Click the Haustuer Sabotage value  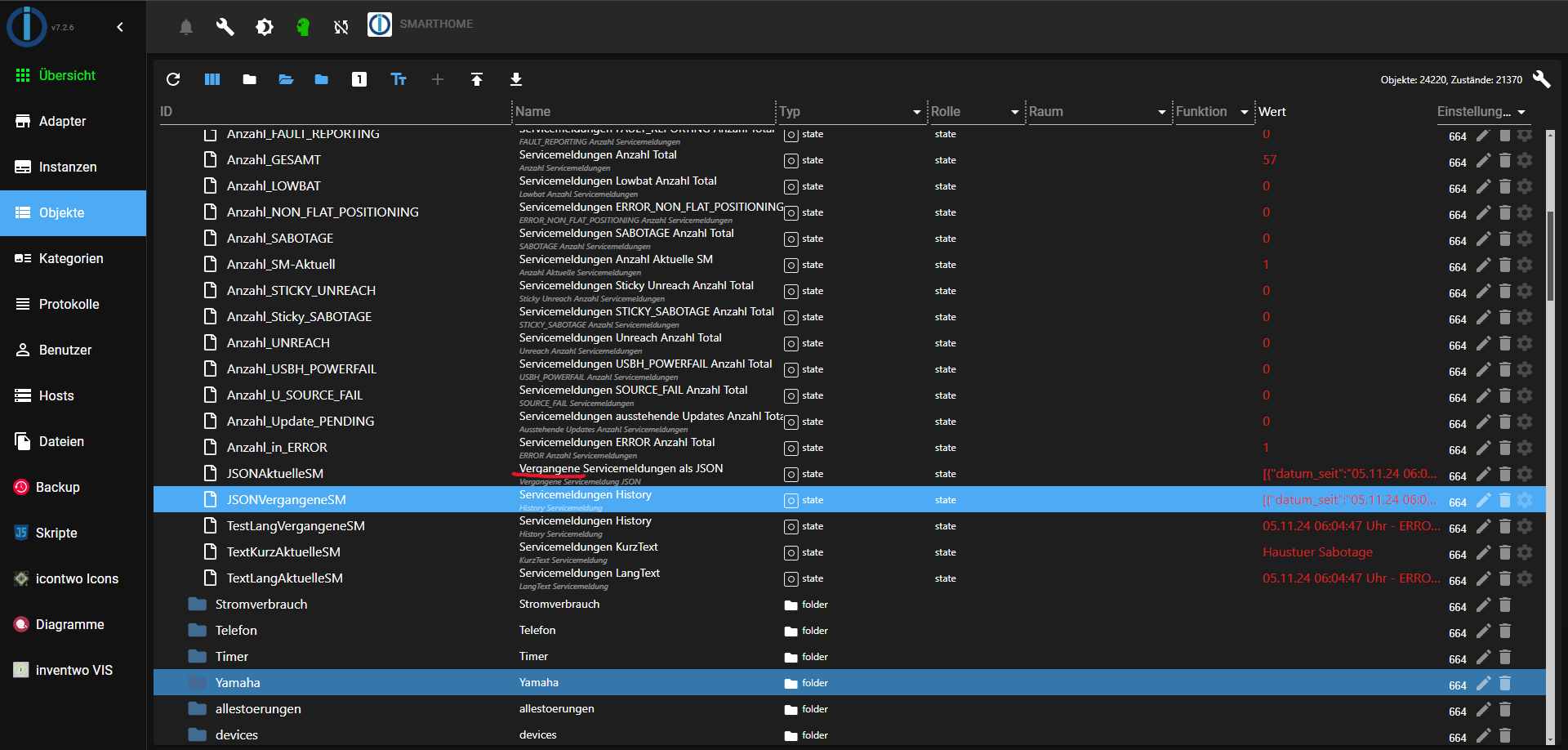(1317, 552)
